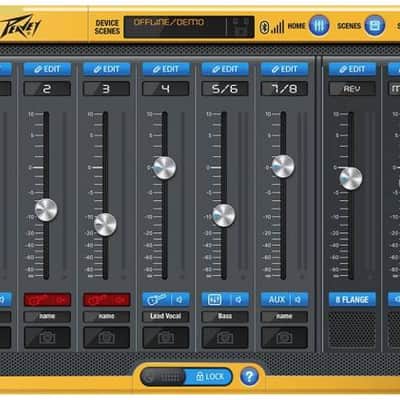Click the red instrument icon on channel 3
This screenshot has width=400, height=400.
[98, 300]
